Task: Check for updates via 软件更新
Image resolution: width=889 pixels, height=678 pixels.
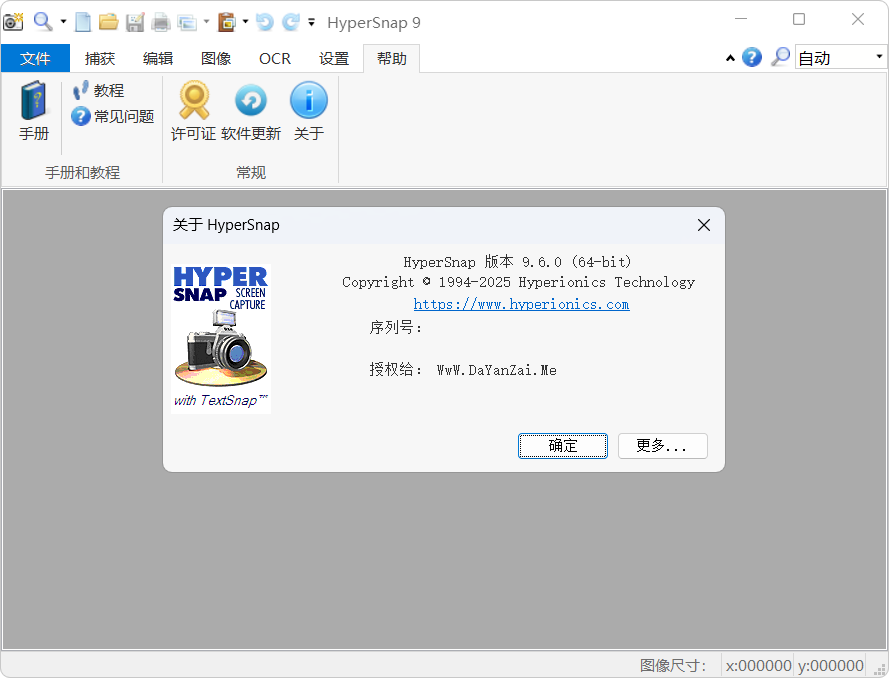Action: click(251, 111)
